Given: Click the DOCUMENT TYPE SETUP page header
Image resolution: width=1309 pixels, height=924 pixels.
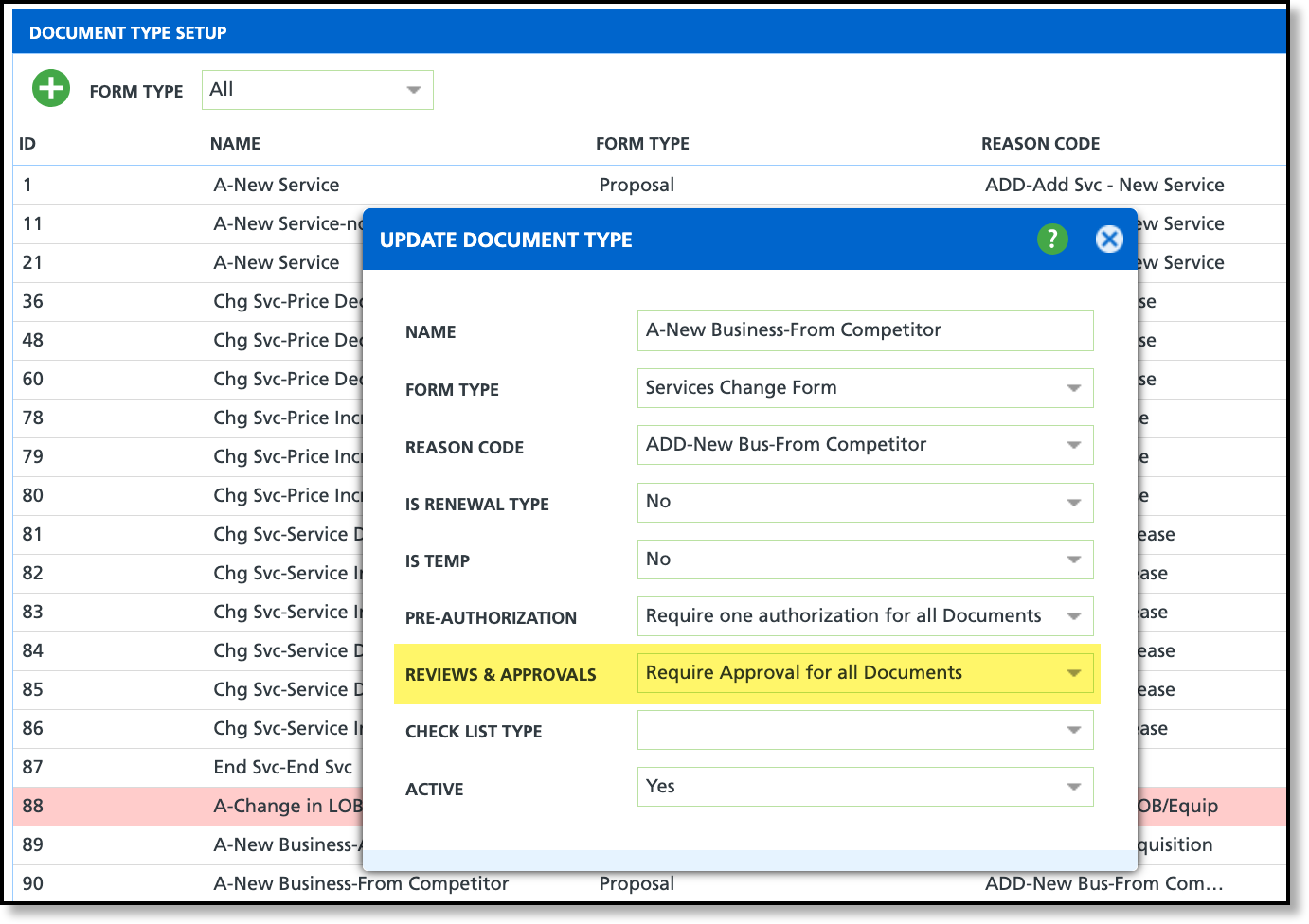Looking at the screenshot, I should (x=128, y=33).
